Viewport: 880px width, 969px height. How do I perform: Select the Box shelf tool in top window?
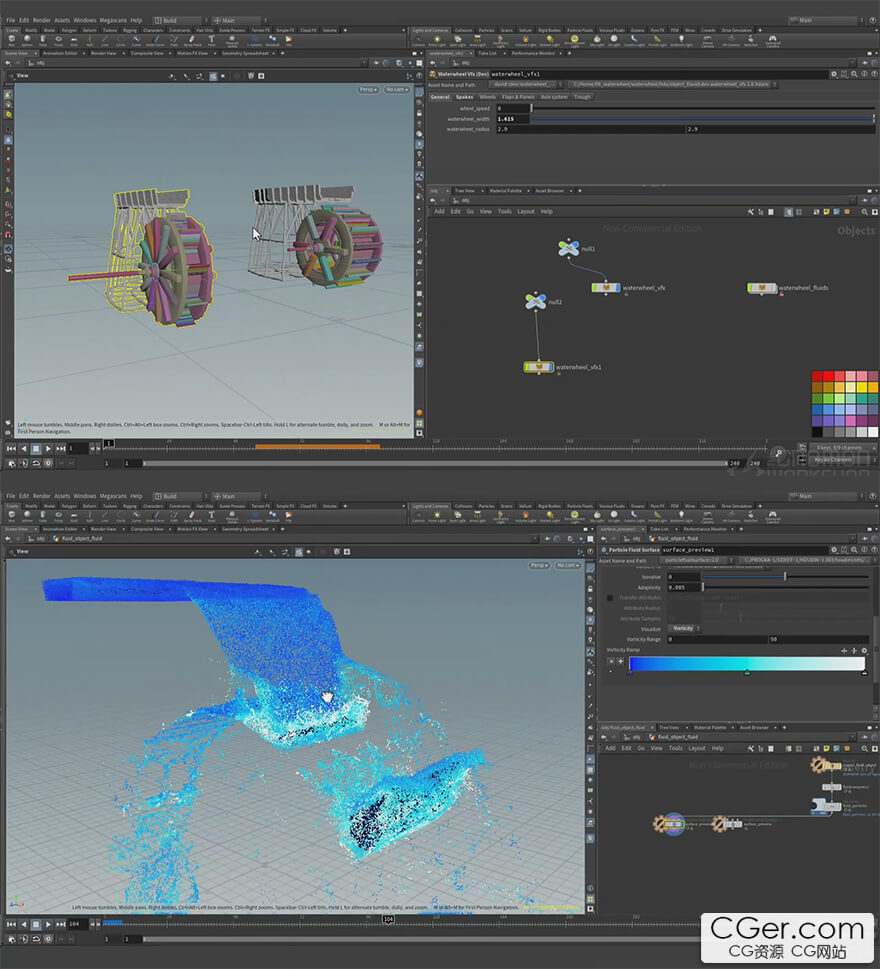pos(12,40)
